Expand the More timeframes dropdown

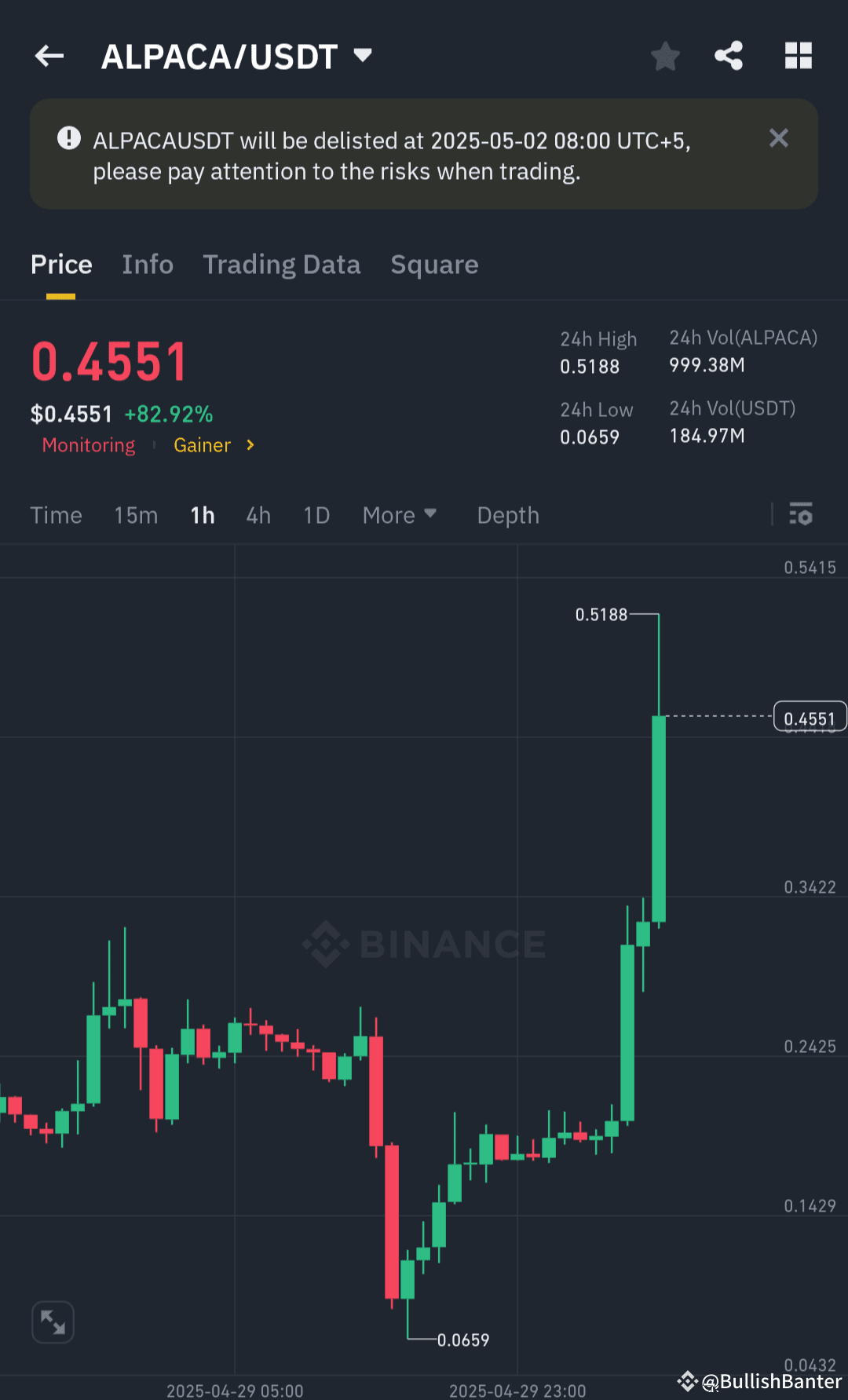[399, 515]
